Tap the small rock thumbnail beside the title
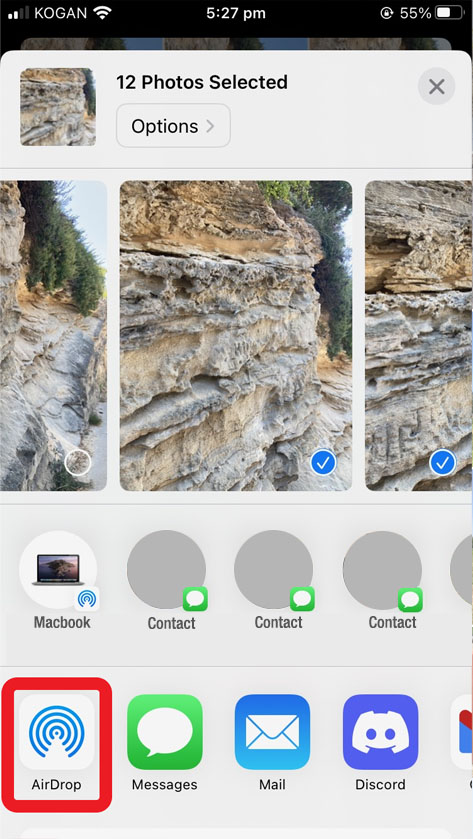The image size is (473, 839). coord(58,107)
